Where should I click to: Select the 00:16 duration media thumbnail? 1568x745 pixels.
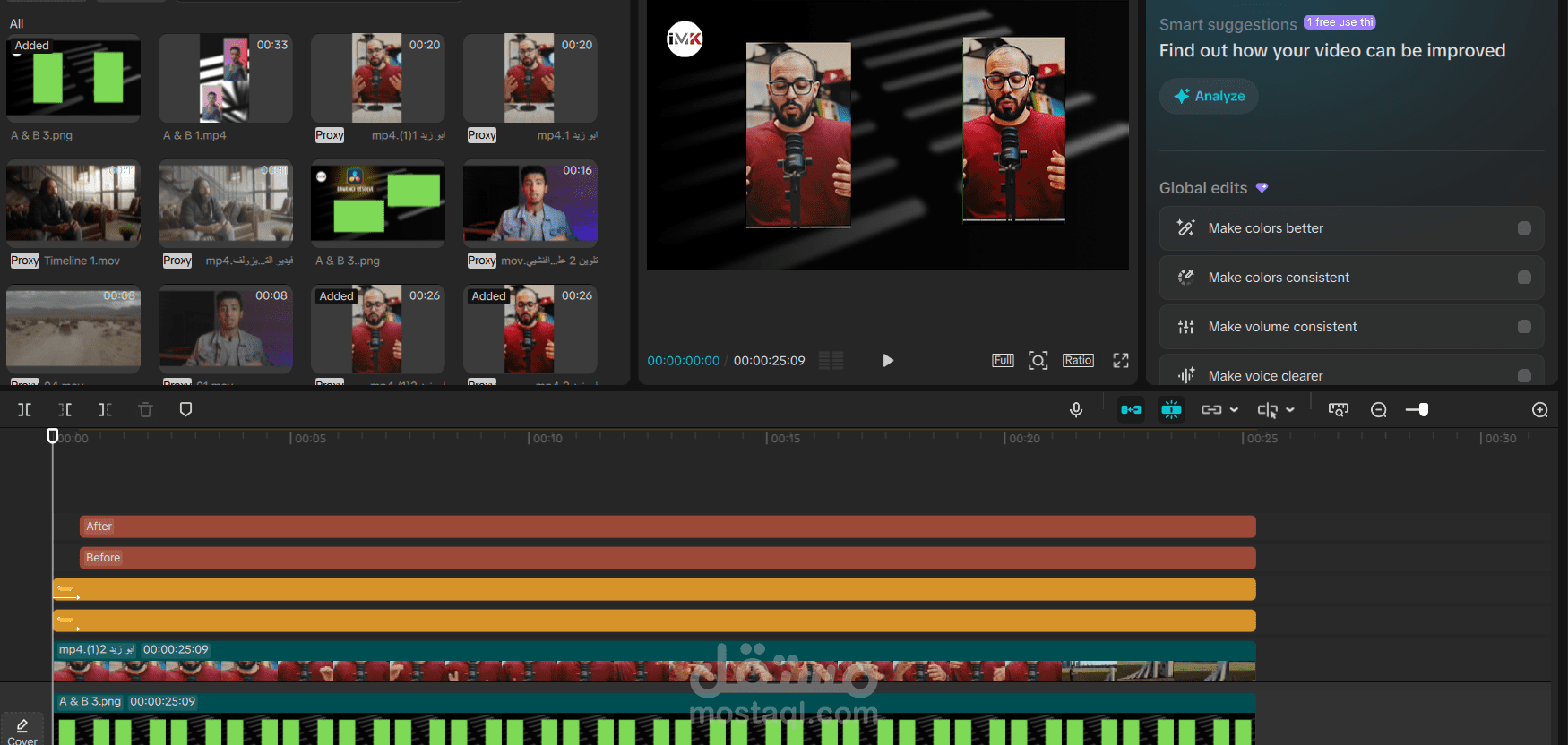(530, 203)
